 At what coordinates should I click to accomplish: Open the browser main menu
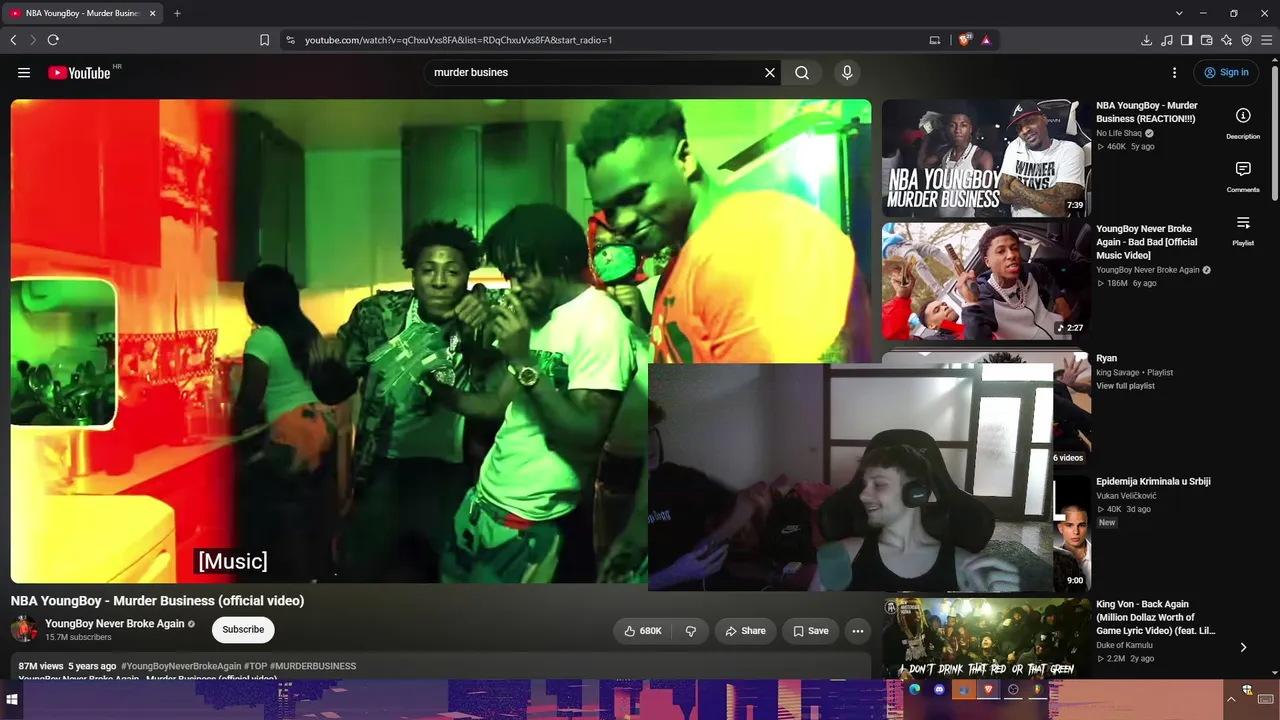point(1266,40)
